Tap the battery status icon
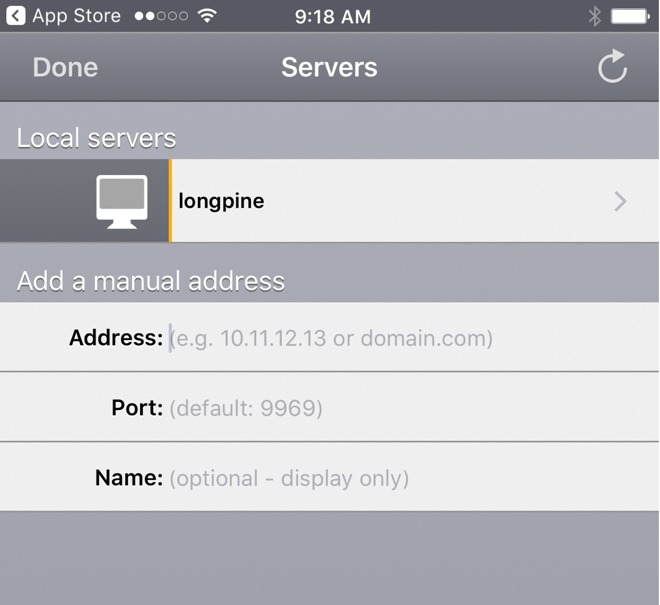Viewport: 660px width, 605px height. [630, 16]
